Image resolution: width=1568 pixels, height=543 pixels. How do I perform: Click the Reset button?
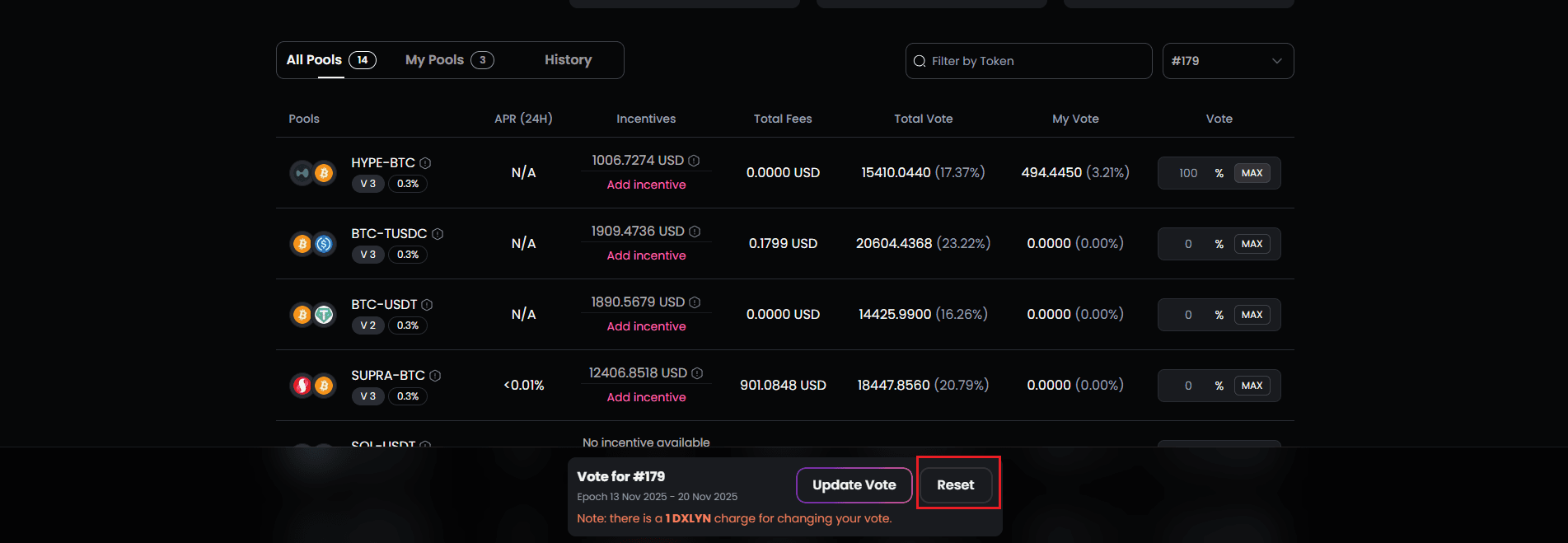pyautogui.click(x=955, y=485)
